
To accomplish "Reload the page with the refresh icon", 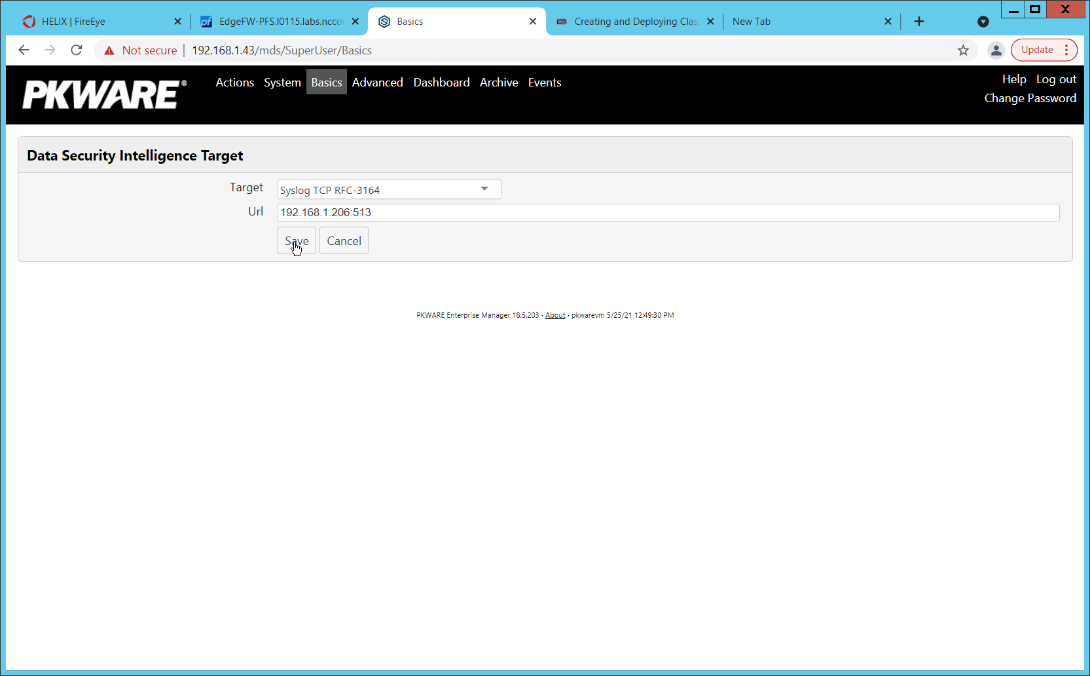I will click(x=76, y=50).
